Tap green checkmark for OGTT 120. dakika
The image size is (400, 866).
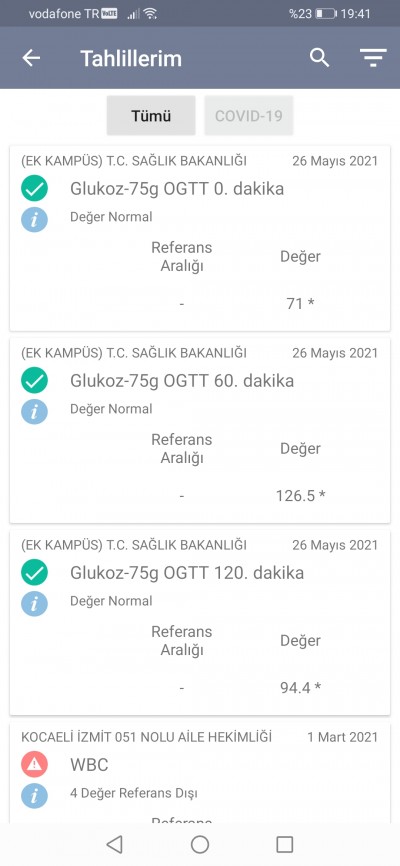tap(34, 573)
